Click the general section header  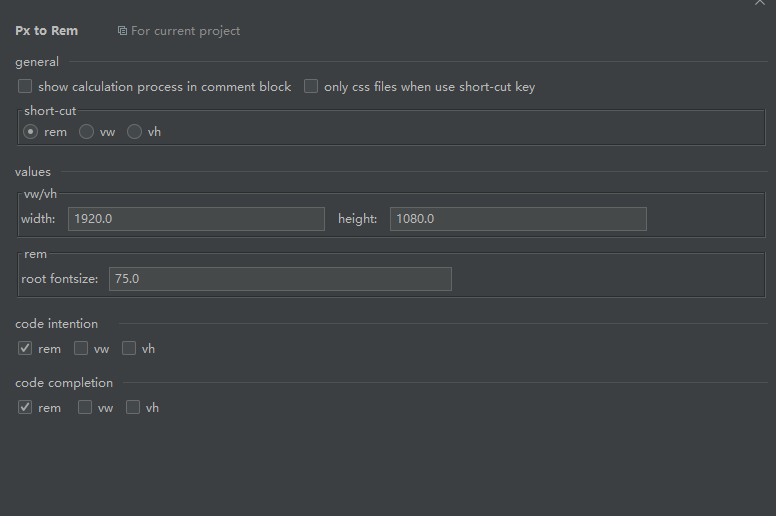[37, 62]
